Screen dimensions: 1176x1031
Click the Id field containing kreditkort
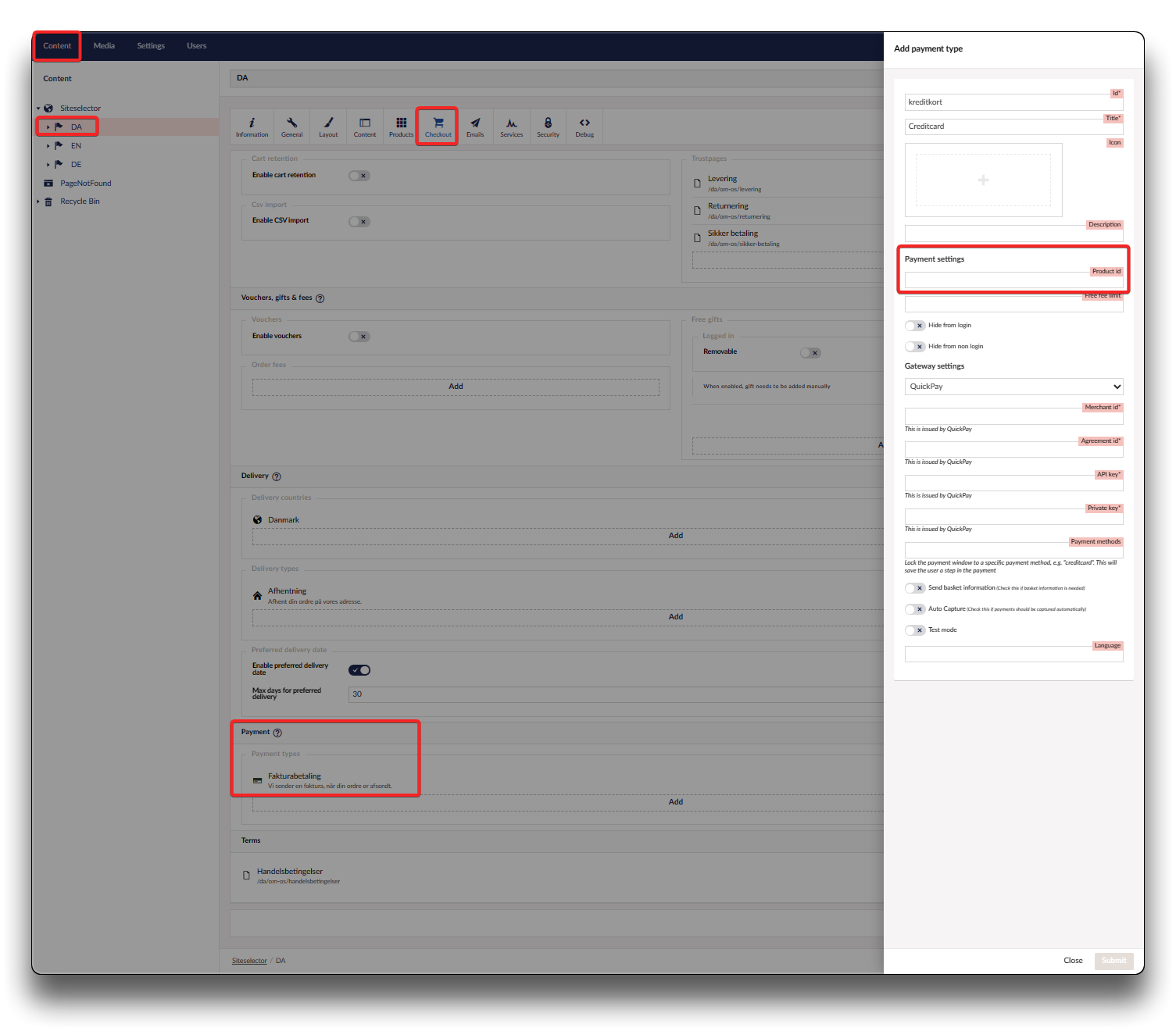point(1013,102)
